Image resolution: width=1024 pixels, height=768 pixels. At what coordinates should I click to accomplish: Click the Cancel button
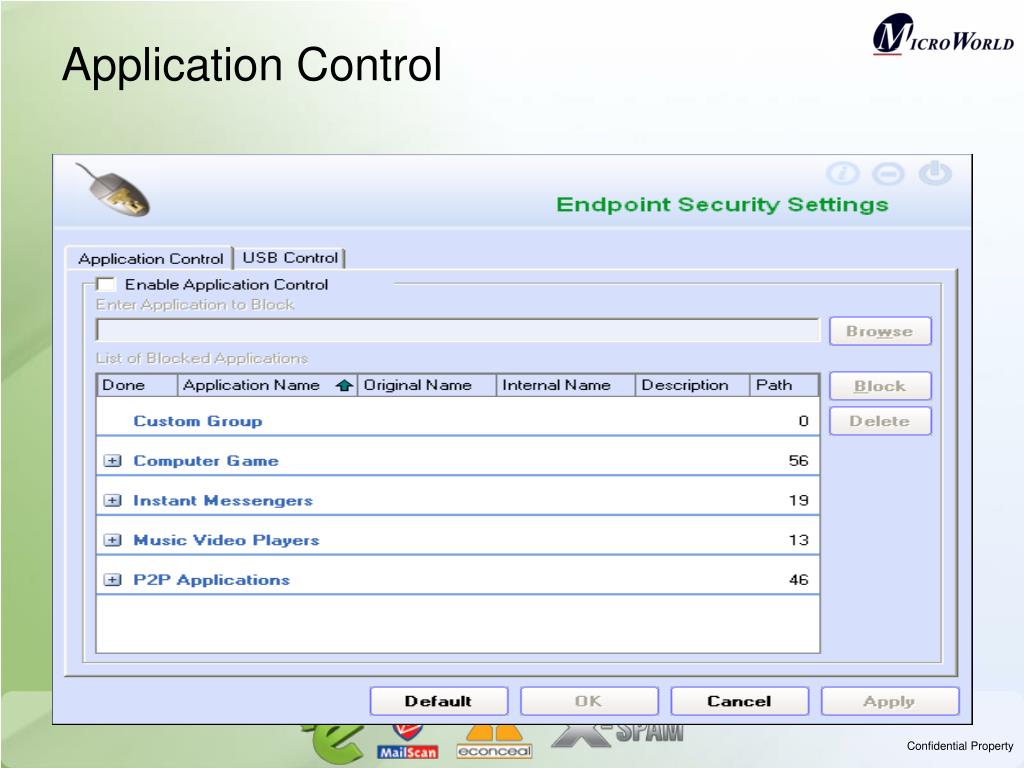[x=739, y=701]
